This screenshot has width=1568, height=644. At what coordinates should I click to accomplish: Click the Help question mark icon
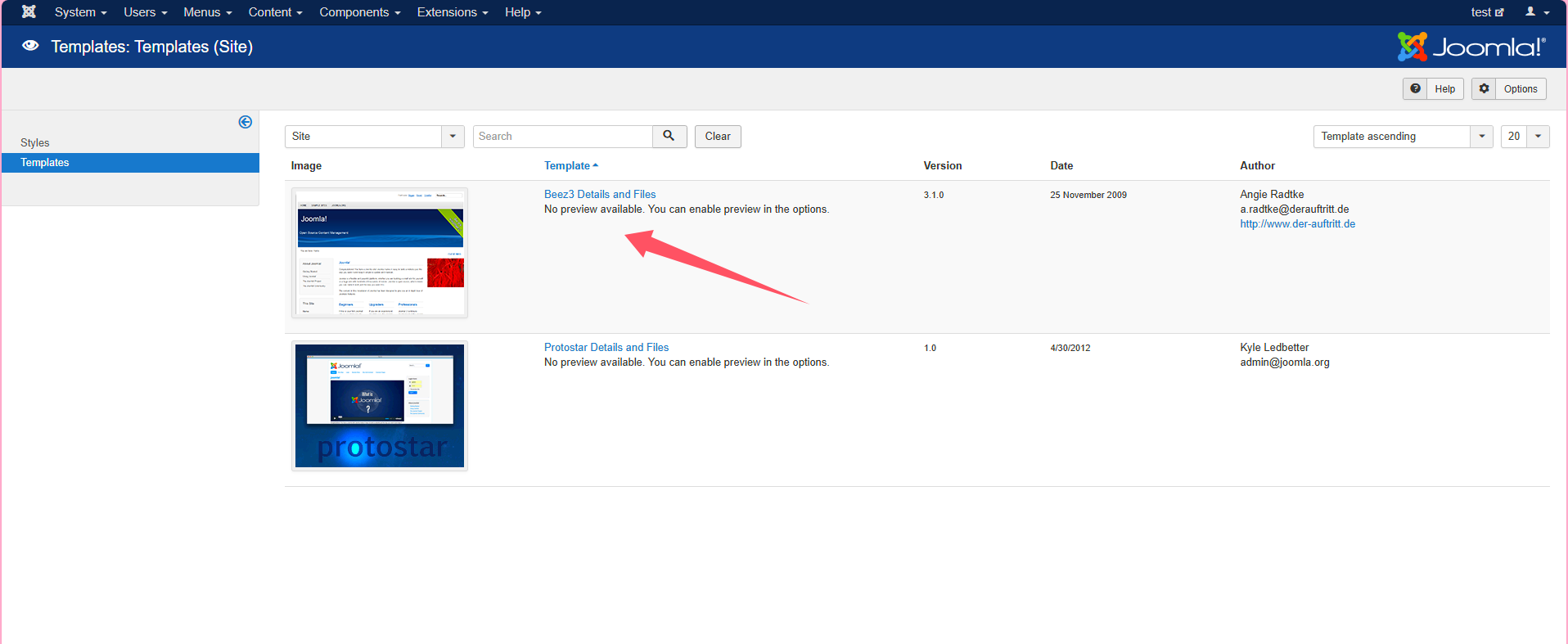pyautogui.click(x=1415, y=88)
